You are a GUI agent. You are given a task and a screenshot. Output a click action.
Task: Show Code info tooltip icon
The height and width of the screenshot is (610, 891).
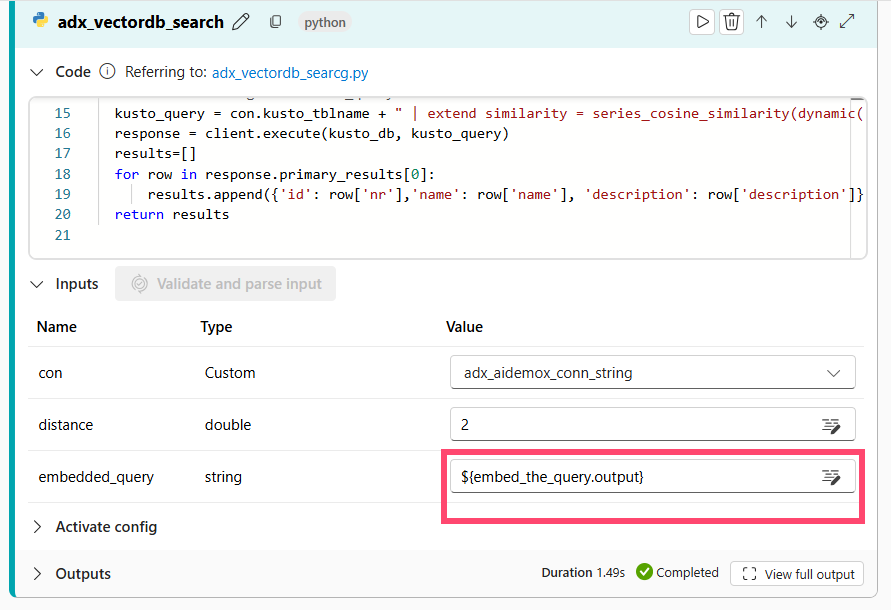coord(107,72)
